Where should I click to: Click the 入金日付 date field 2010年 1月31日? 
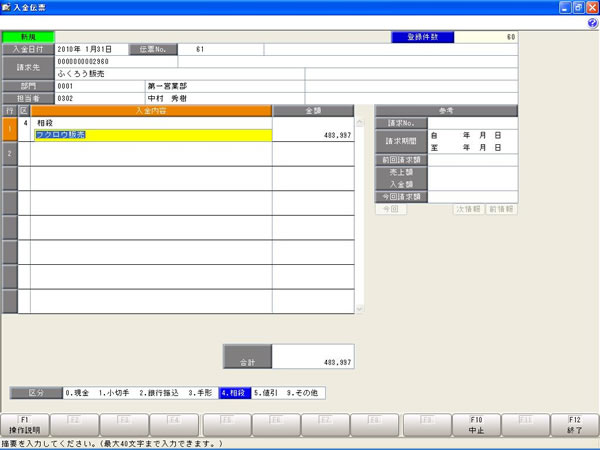click(x=92, y=49)
